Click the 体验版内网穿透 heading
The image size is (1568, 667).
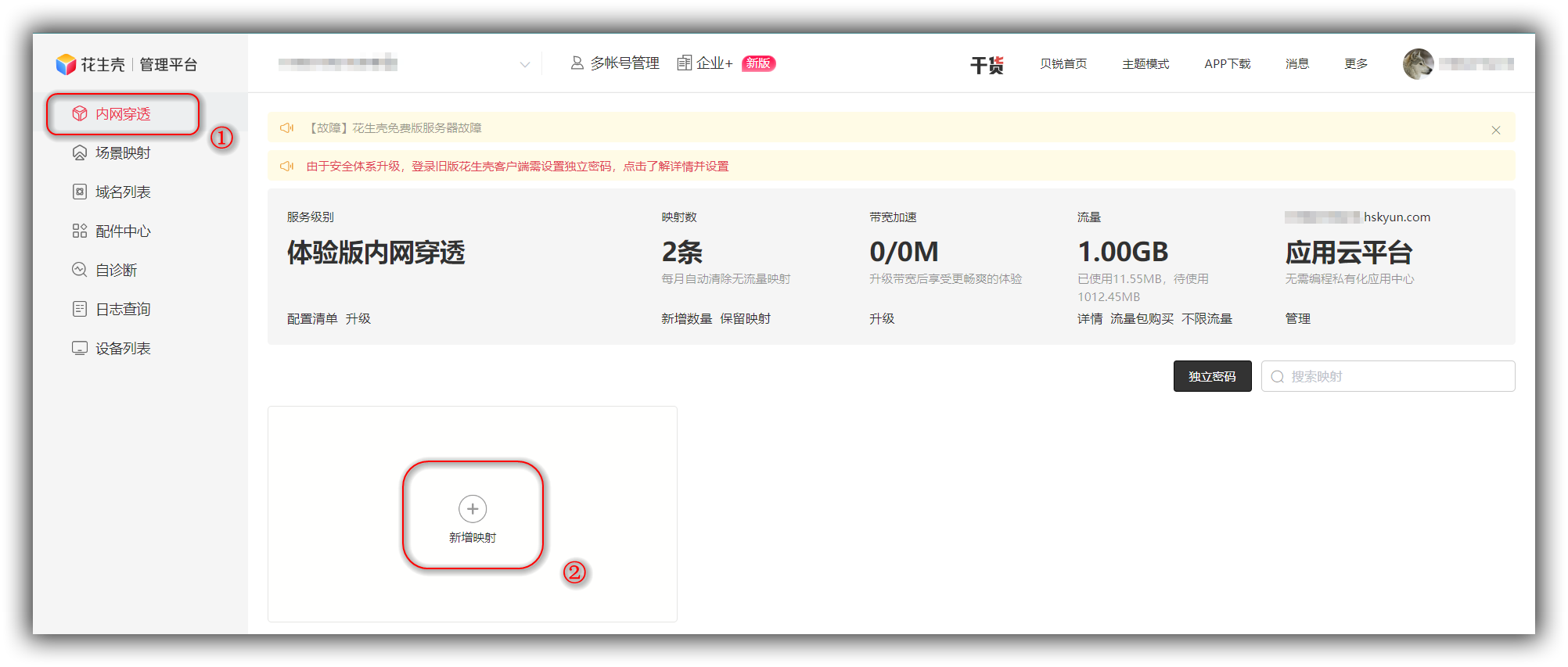pos(376,252)
